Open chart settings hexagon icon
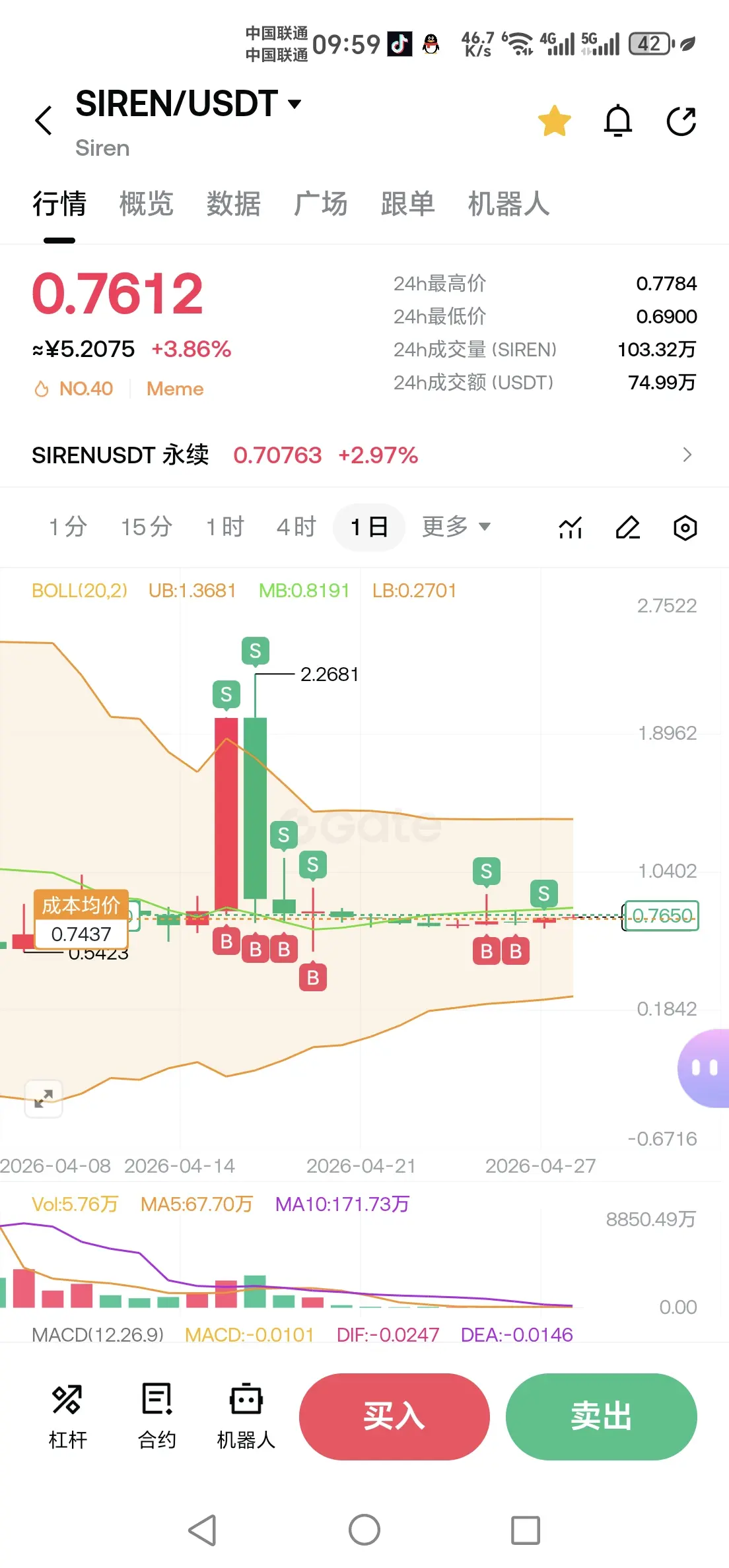729x1568 pixels. [x=685, y=527]
